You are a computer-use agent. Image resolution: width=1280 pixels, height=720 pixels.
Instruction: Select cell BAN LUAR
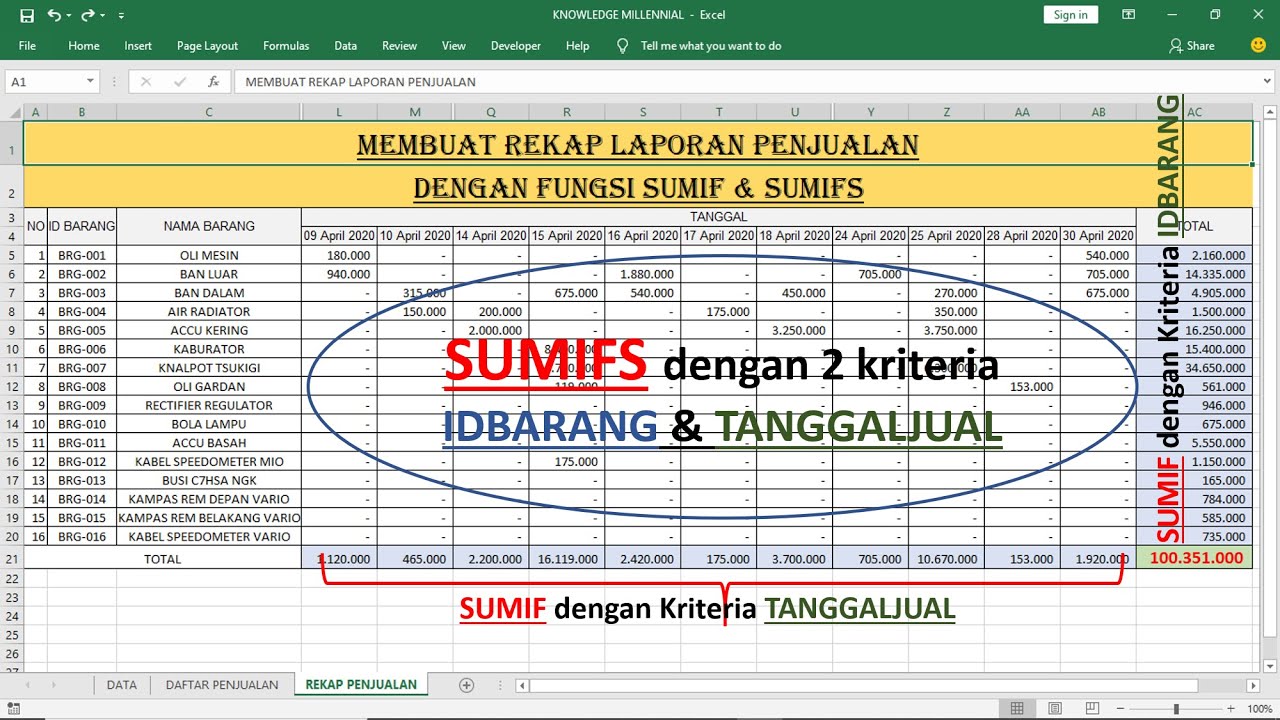209,274
